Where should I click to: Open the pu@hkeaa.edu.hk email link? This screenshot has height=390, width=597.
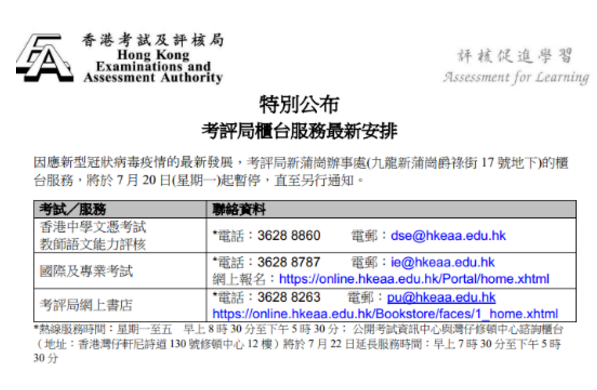click(x=441, y=297)
